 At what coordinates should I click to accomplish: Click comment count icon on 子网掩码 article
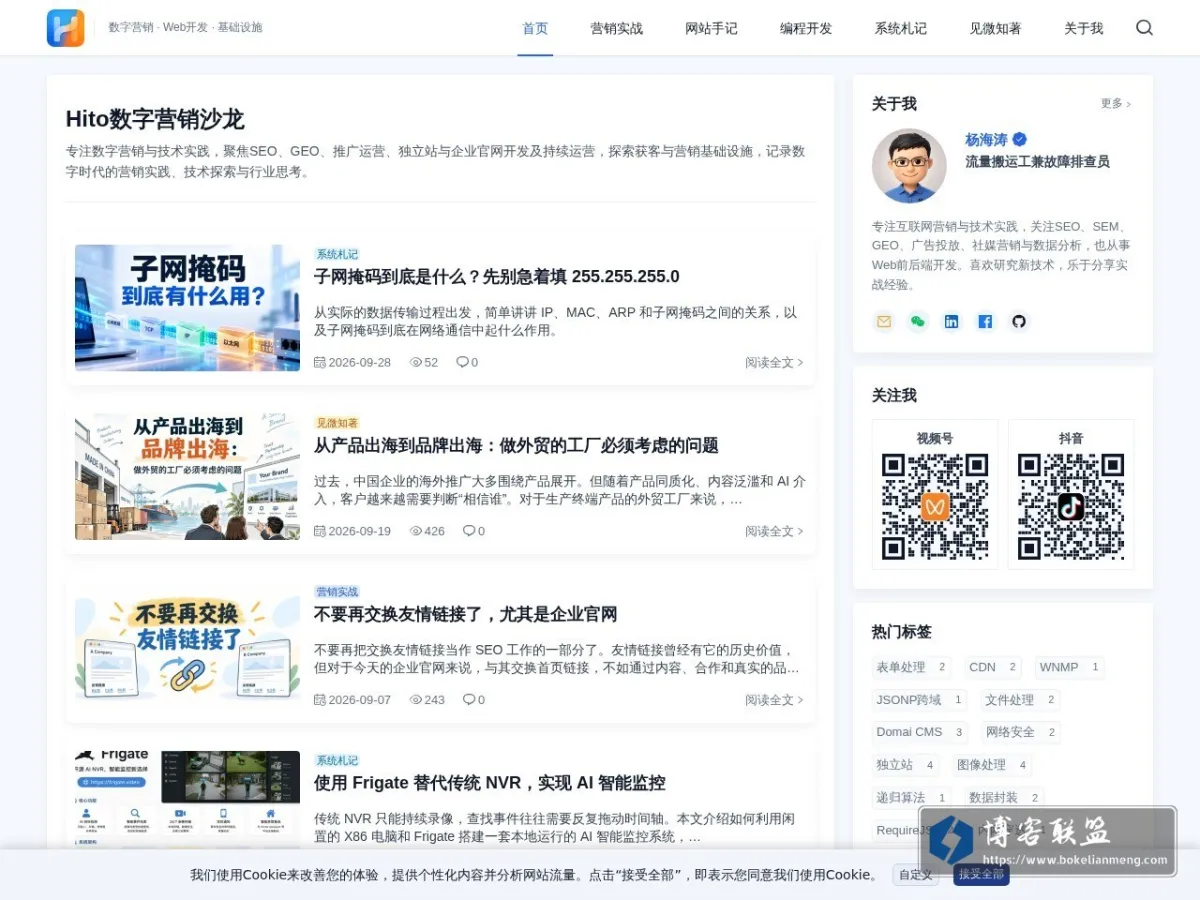coord(462,362)
